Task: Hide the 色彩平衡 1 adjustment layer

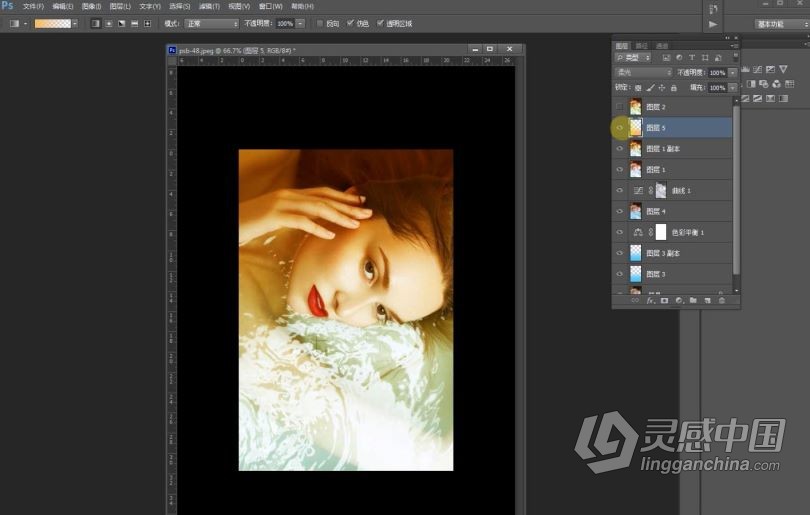Action: 619,232
